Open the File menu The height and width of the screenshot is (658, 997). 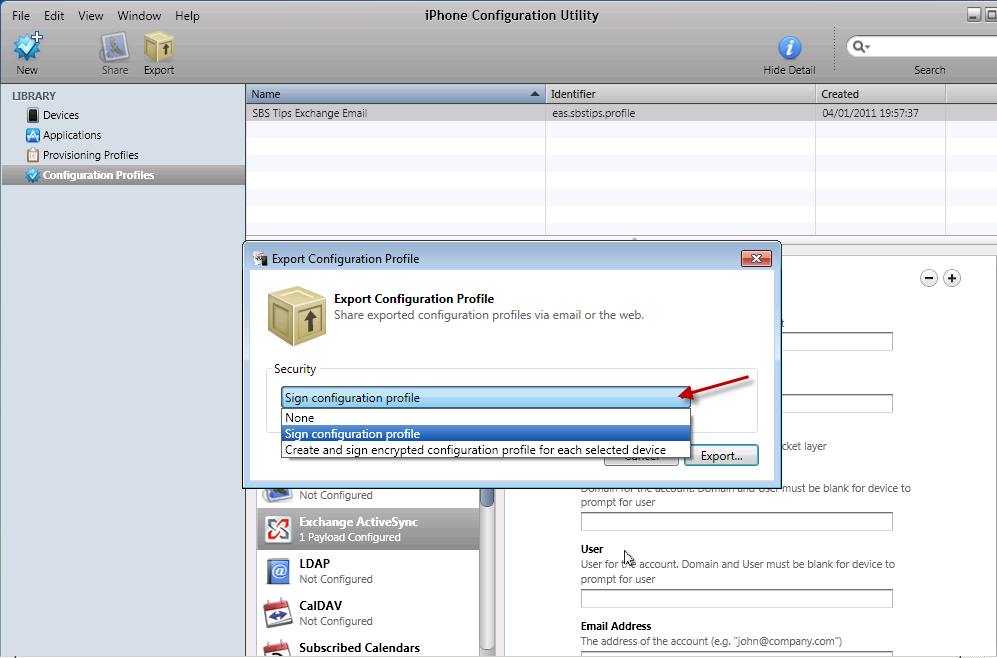pyautogui.click(x=21, y=16)
